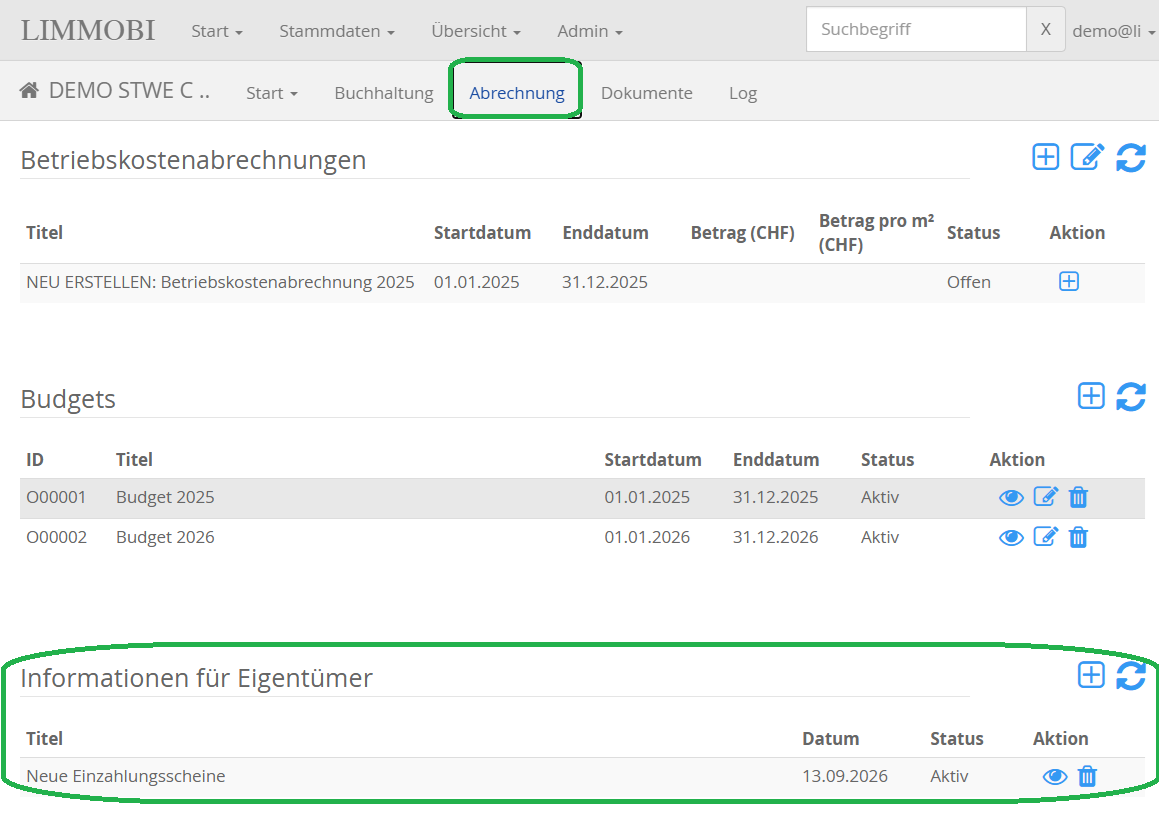The height and width of the screenshot is (829, 1159).
Task: Click budget ID O00002
Action: pyautogui.click(x=56, y=537)
